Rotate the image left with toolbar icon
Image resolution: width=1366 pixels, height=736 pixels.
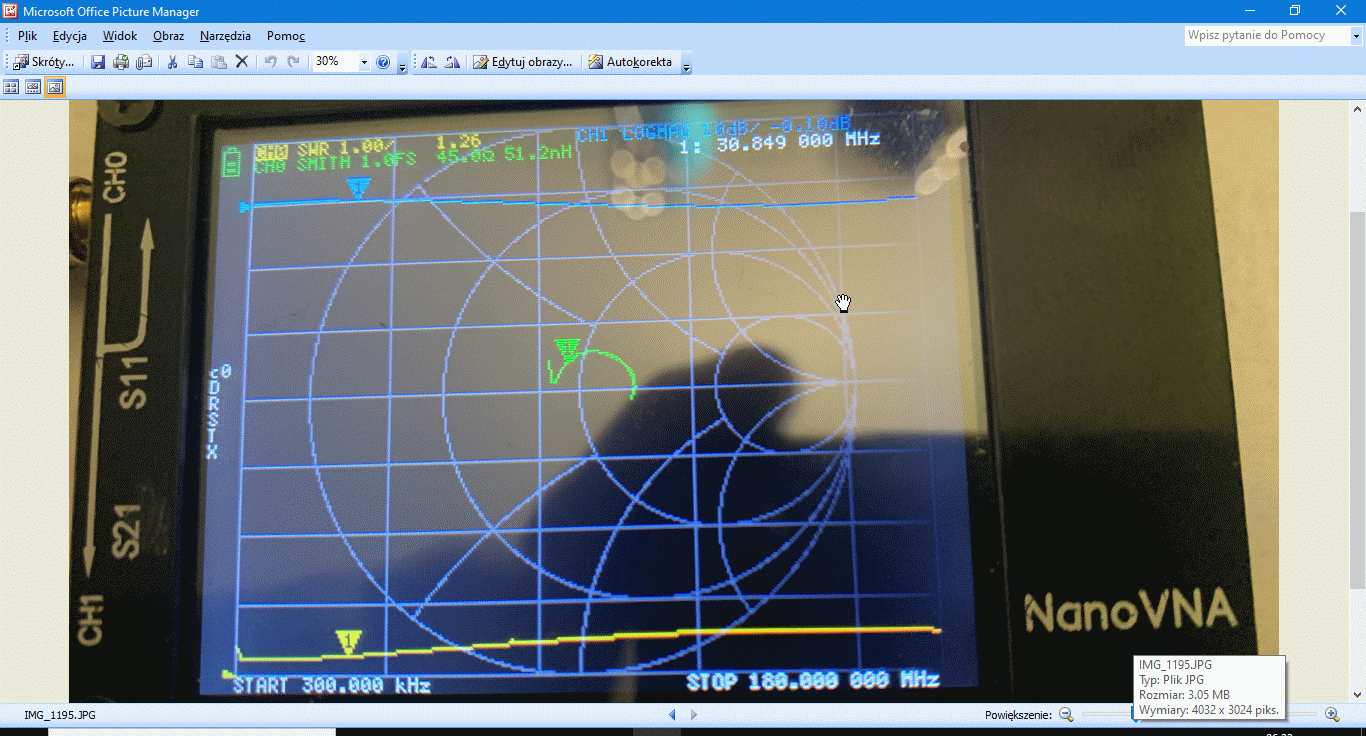pos(428,62)
